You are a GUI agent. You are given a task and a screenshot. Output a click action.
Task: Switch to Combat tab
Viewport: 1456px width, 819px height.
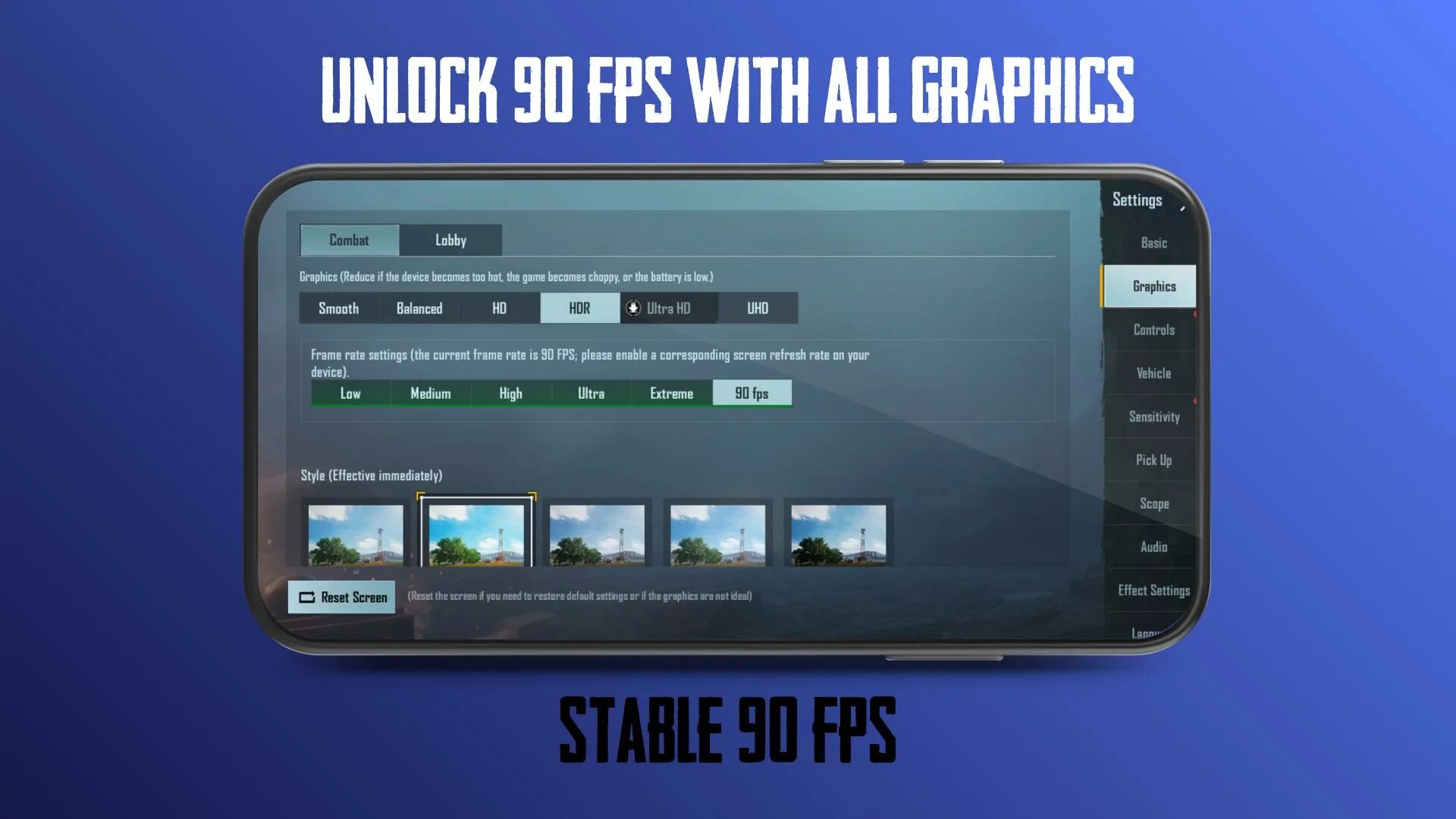349,240
